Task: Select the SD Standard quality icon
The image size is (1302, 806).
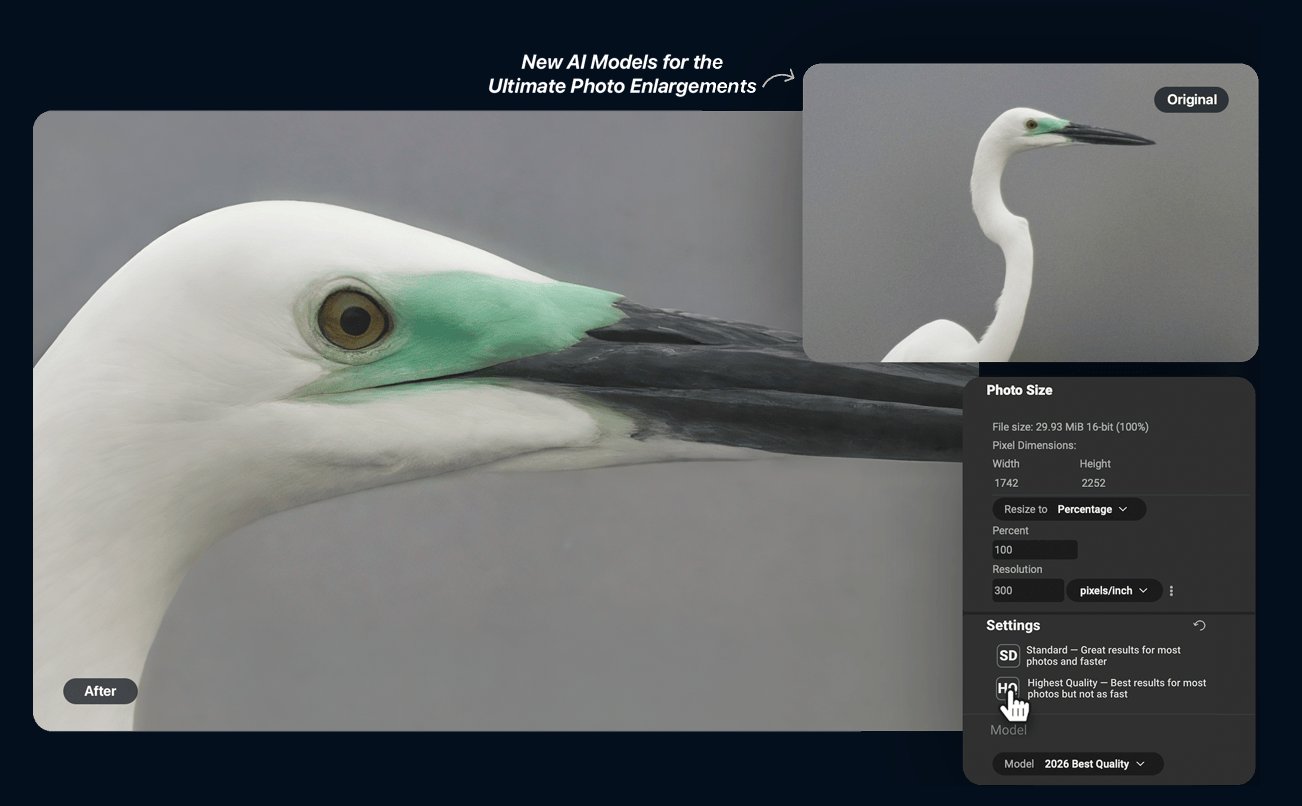Action: click(x=1008, y=656)
